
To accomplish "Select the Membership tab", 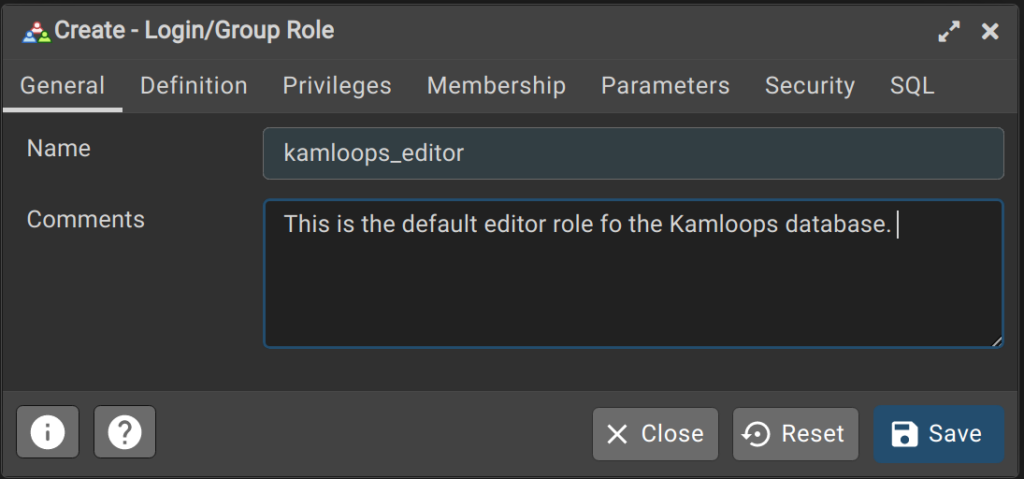I will click(496, 86).
